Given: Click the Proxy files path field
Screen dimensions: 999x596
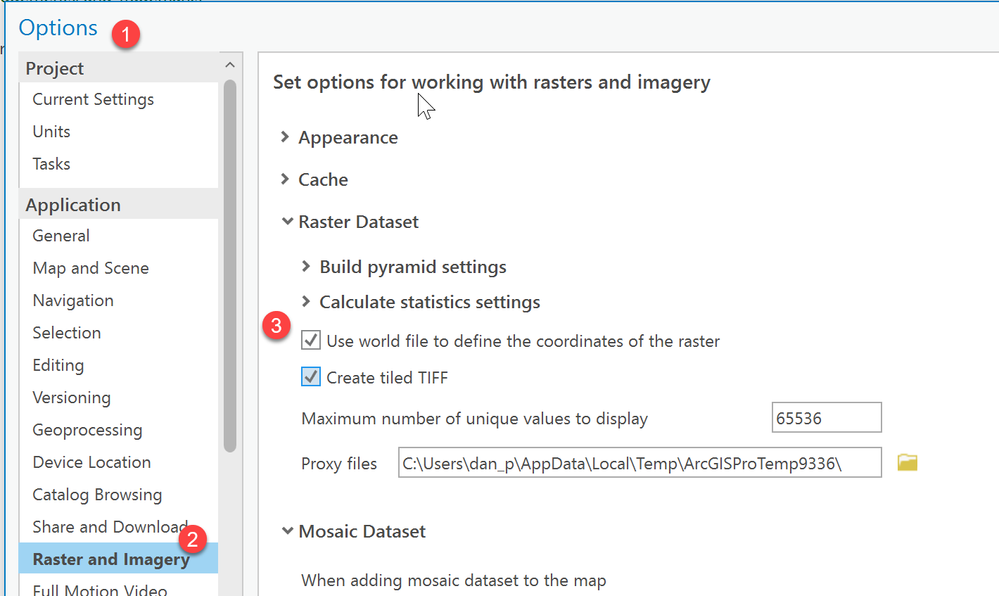Looking at the screenshot, I should [639, 462].
